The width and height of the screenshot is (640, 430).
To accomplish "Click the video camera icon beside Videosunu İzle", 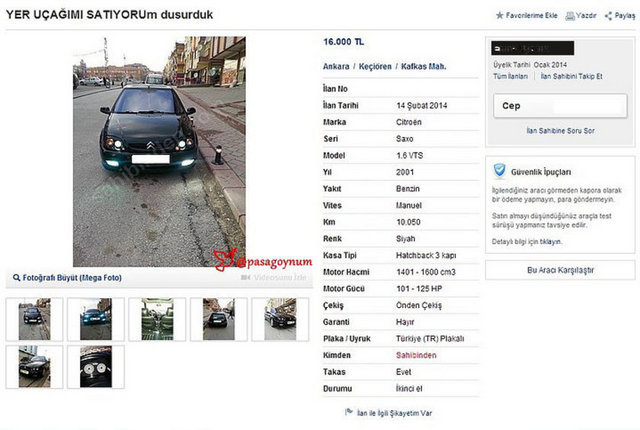I will 245,277.
